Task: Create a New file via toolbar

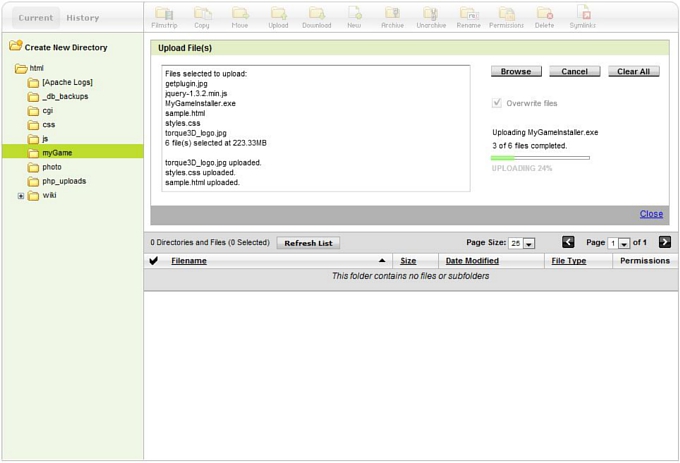Action: point(354,18)
